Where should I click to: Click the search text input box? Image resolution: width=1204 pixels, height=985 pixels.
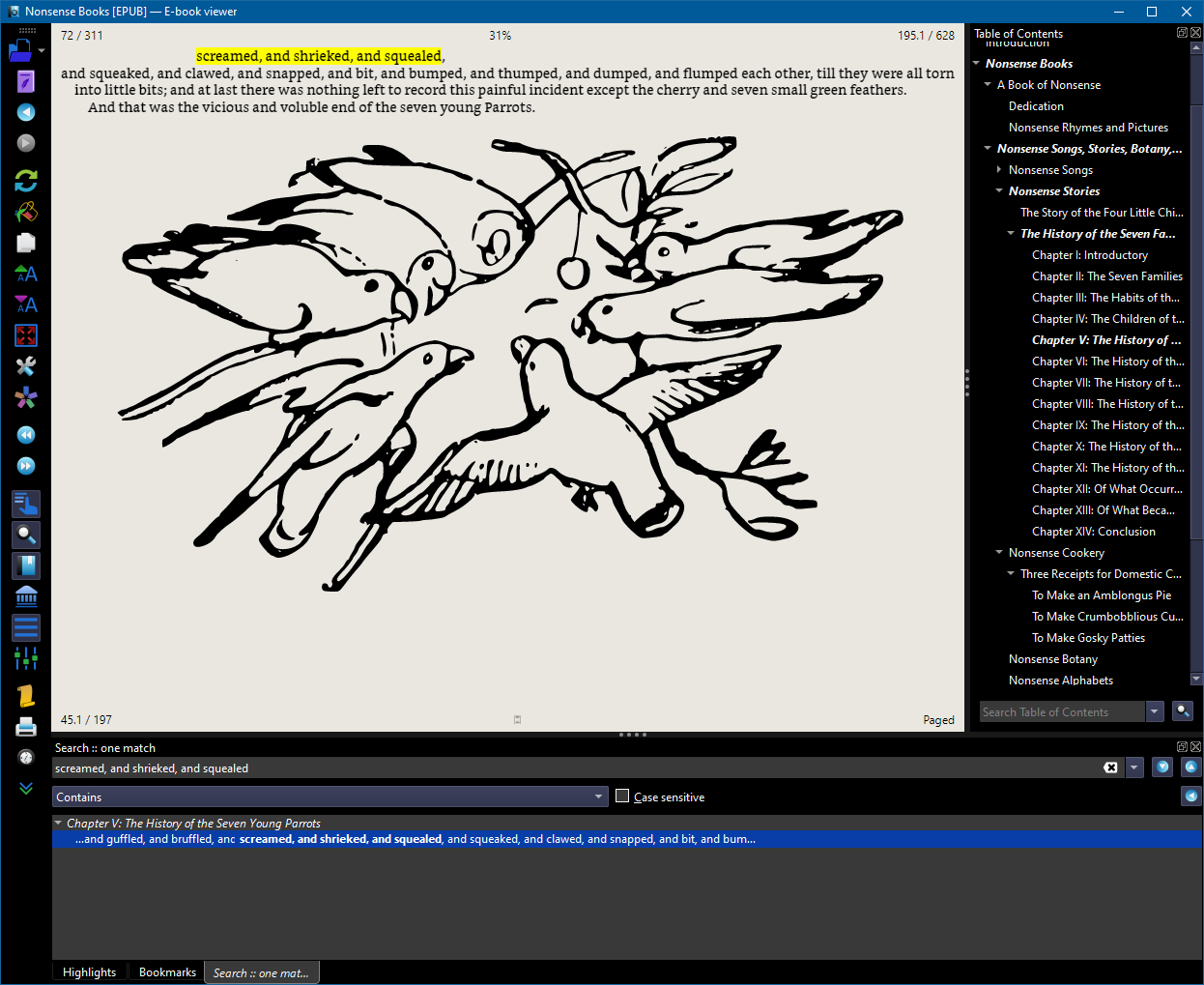[577, 768]
